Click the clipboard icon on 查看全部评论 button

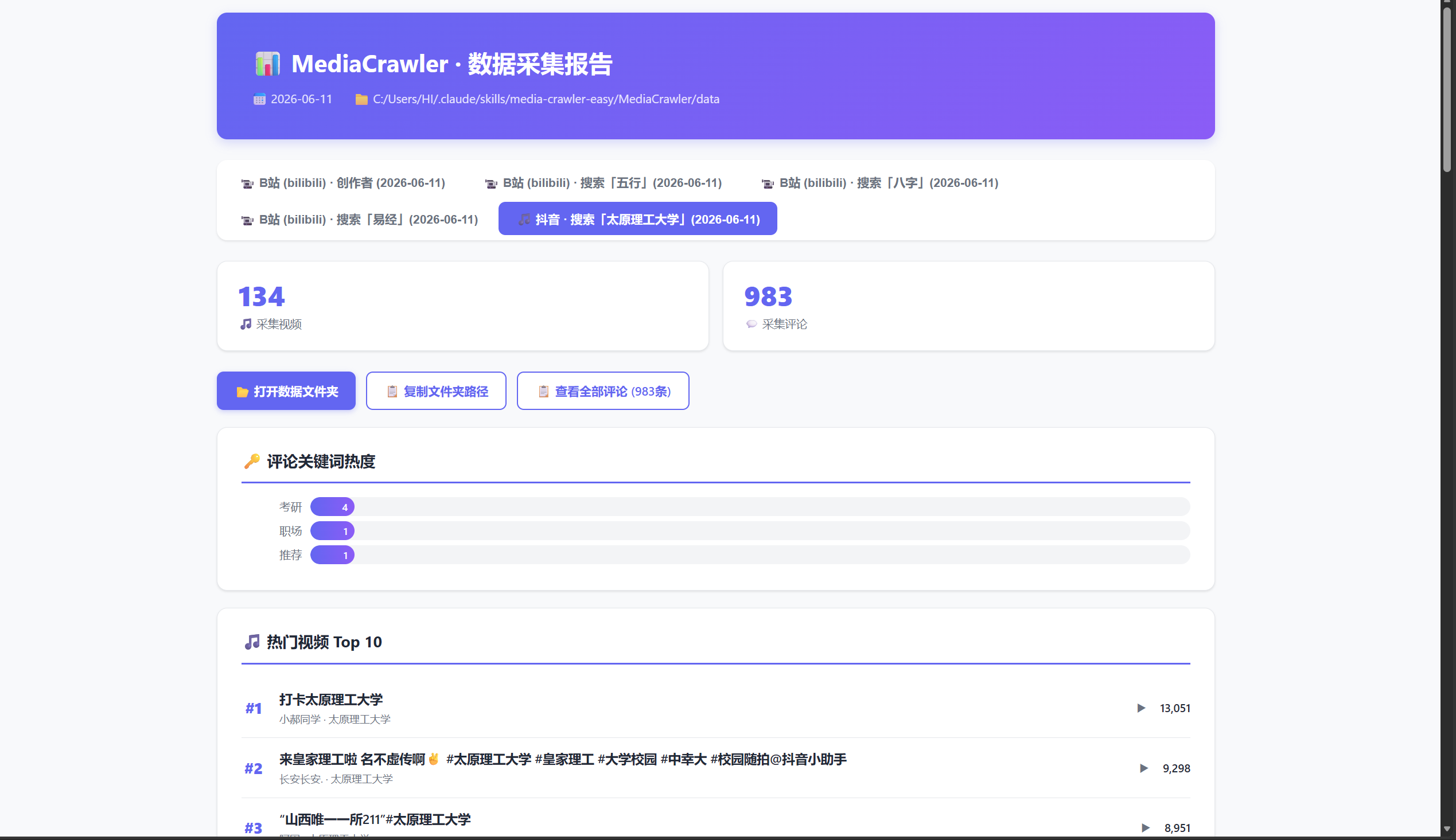[x=543, y=392]
